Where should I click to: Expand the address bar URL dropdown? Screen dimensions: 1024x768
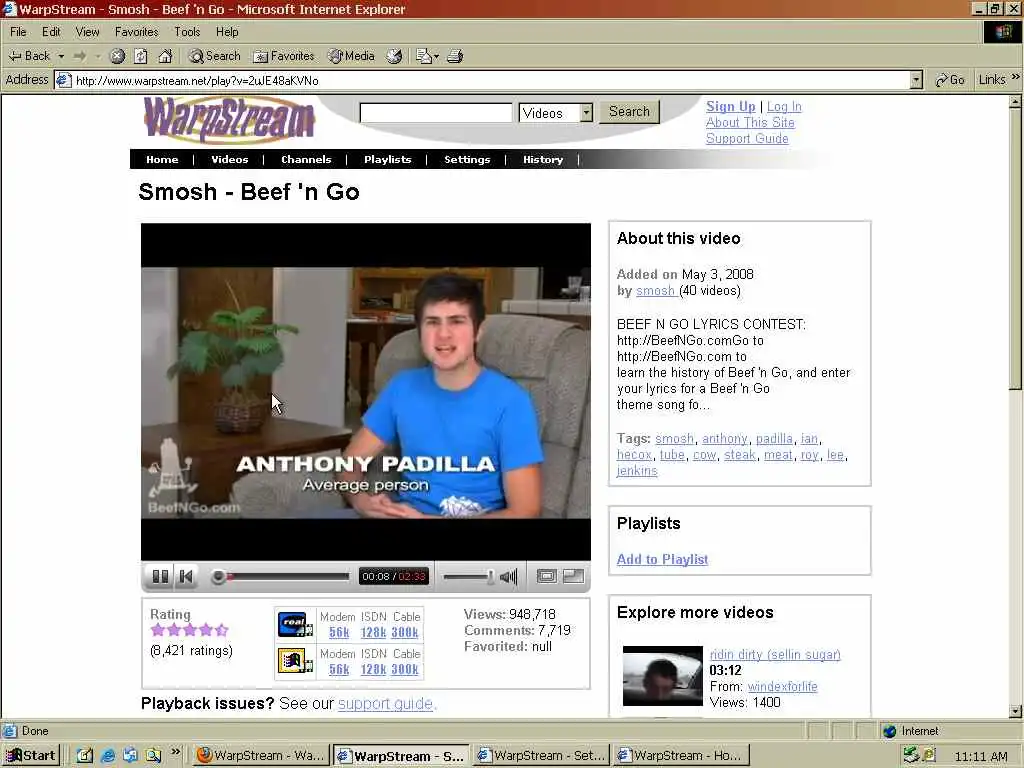tap(916, 80)
